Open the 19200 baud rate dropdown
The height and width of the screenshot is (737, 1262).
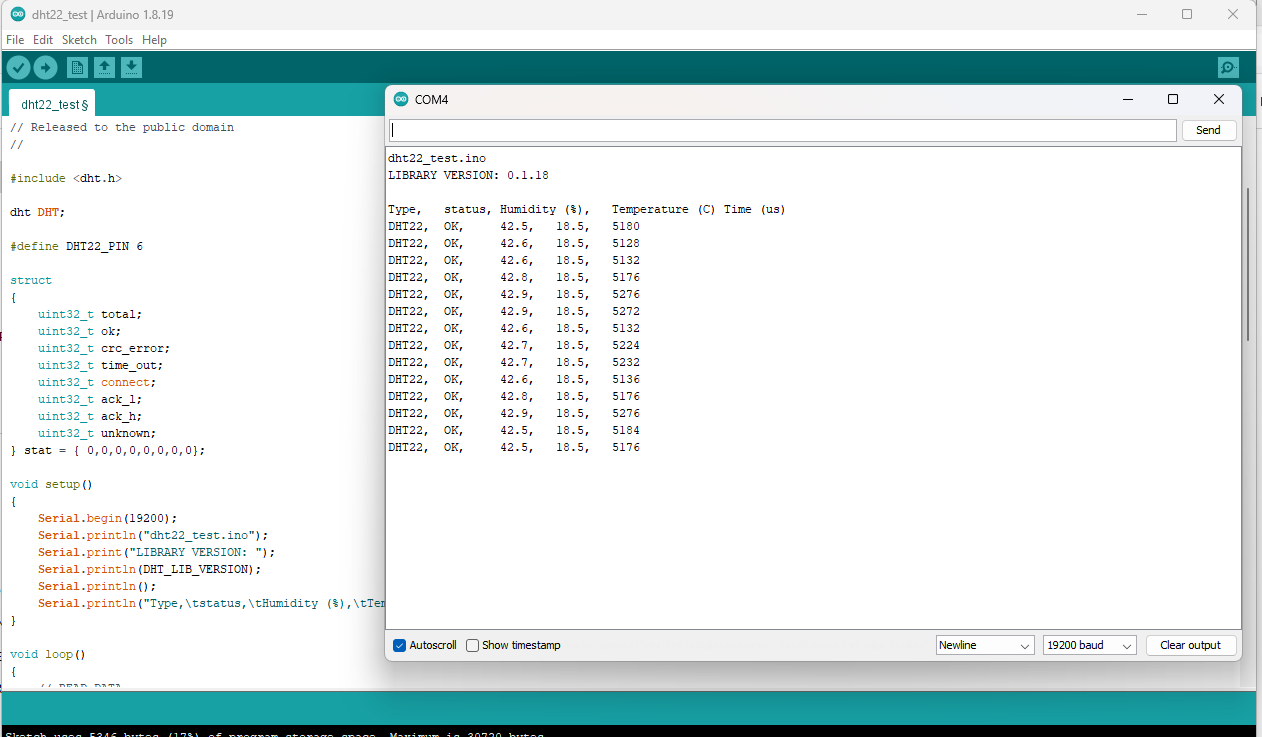[x=1089, y=645]
